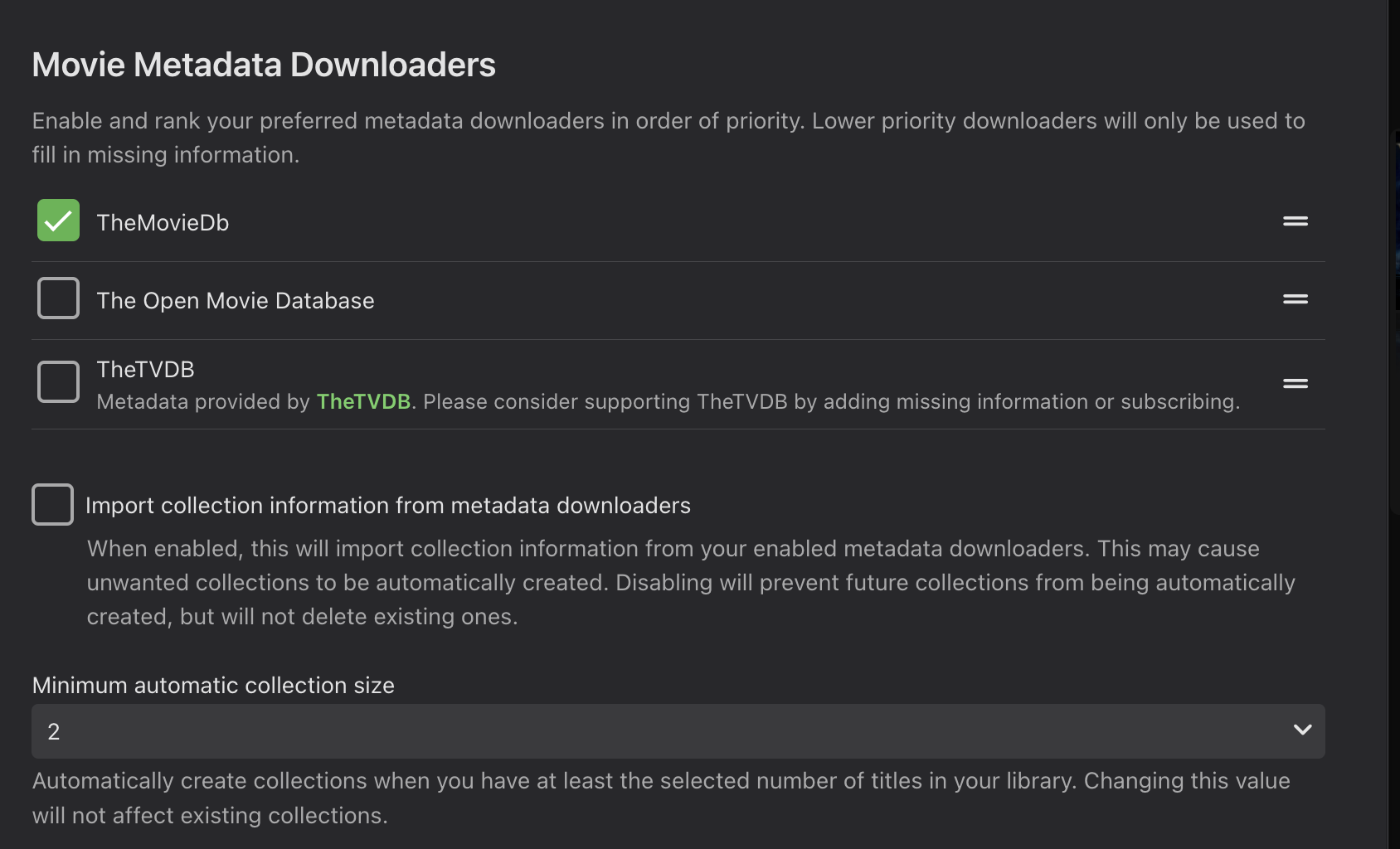Click the TheTVDB row reorder handle
Viewport: 1400px width, 849px height.
1295,384
